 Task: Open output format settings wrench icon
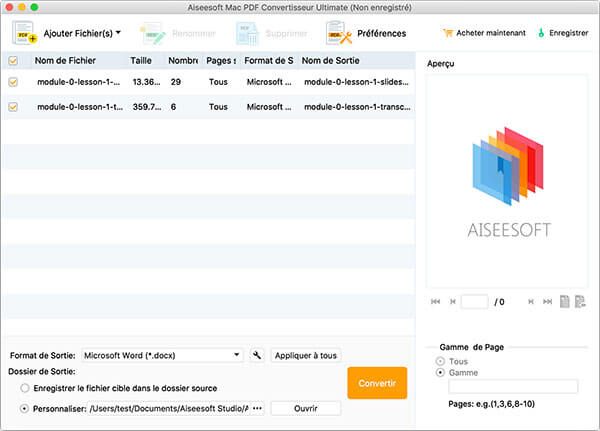[257, 355]
